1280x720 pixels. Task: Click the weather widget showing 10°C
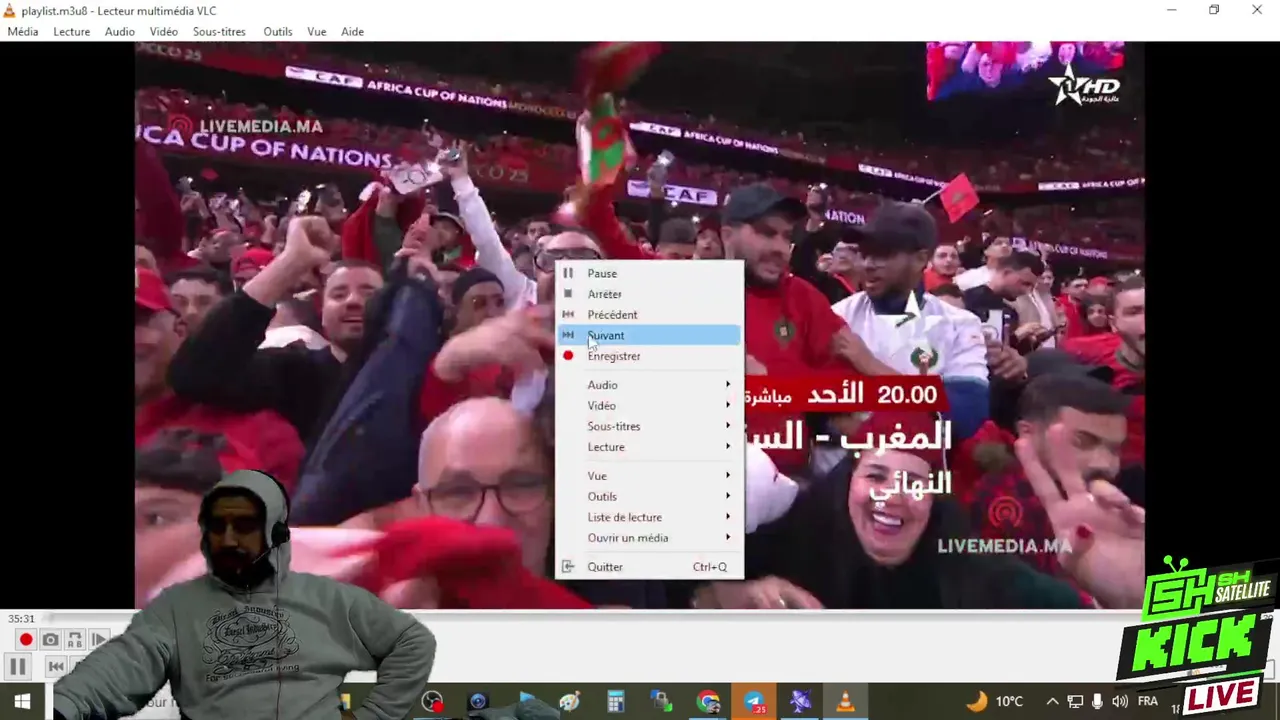995,702
